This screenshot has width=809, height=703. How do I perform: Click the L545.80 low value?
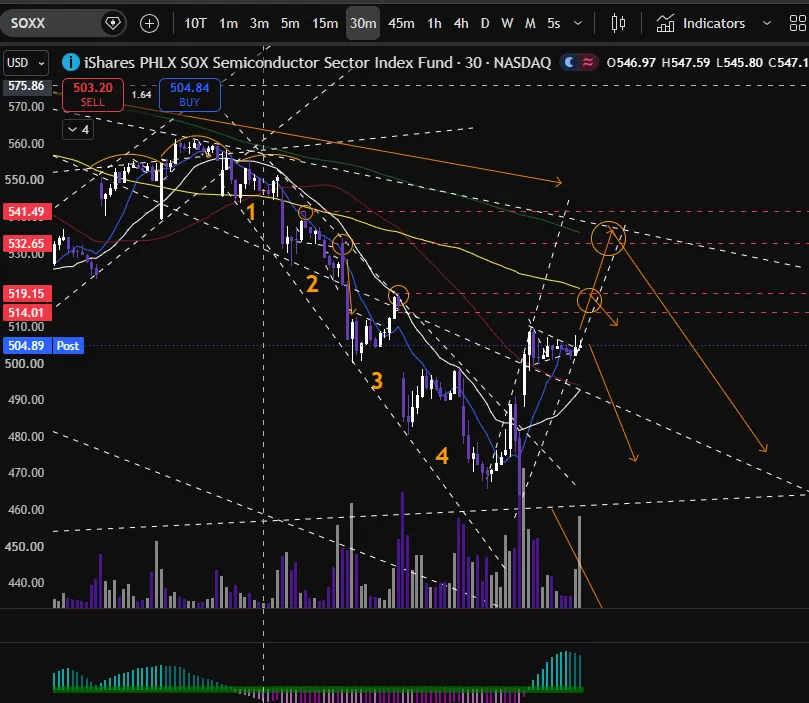coord(739,62)
